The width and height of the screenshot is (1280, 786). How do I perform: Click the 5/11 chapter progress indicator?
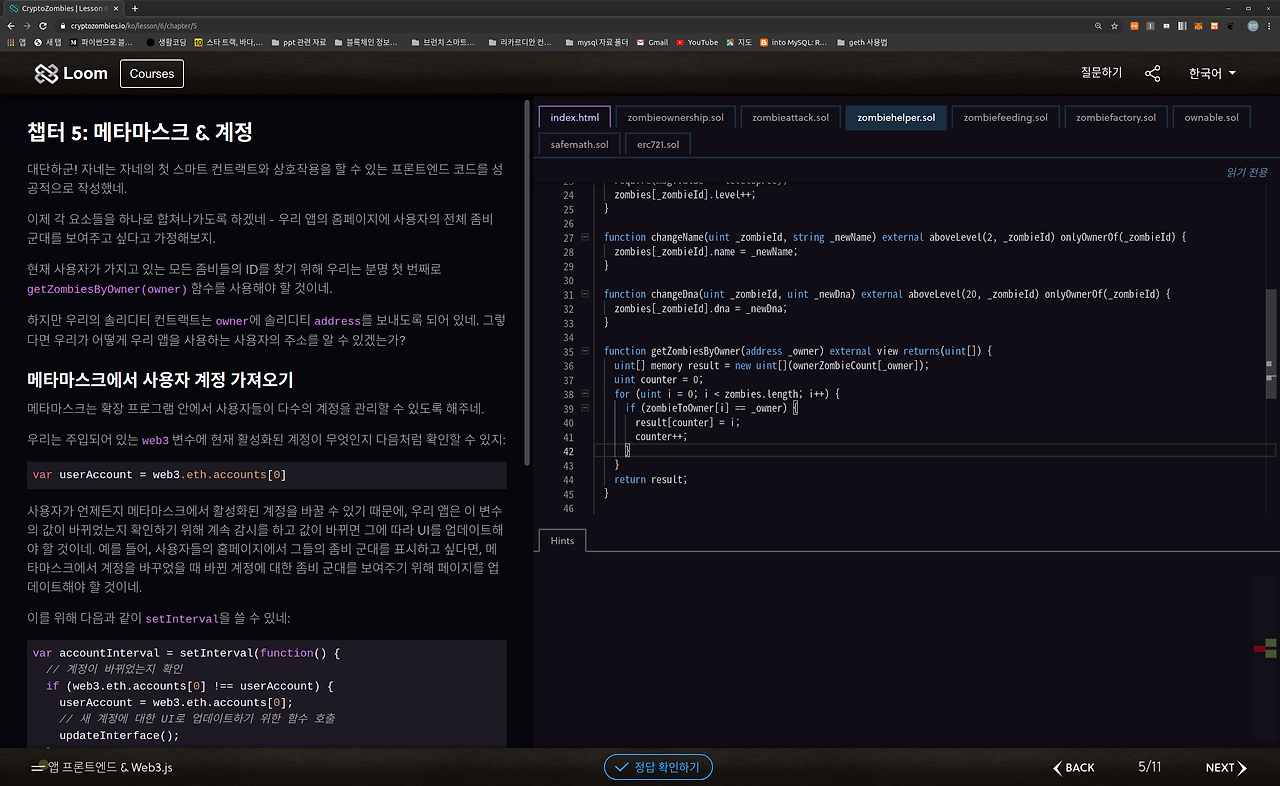1150,768
